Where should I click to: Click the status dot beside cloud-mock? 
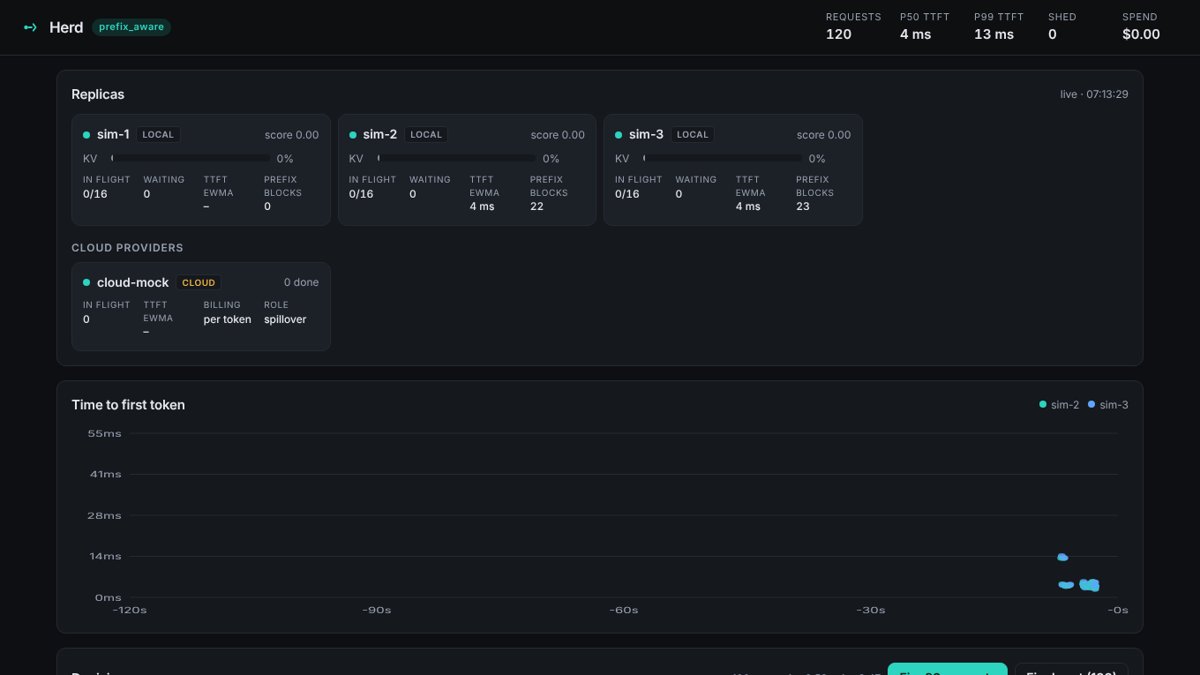pos(87,283)
